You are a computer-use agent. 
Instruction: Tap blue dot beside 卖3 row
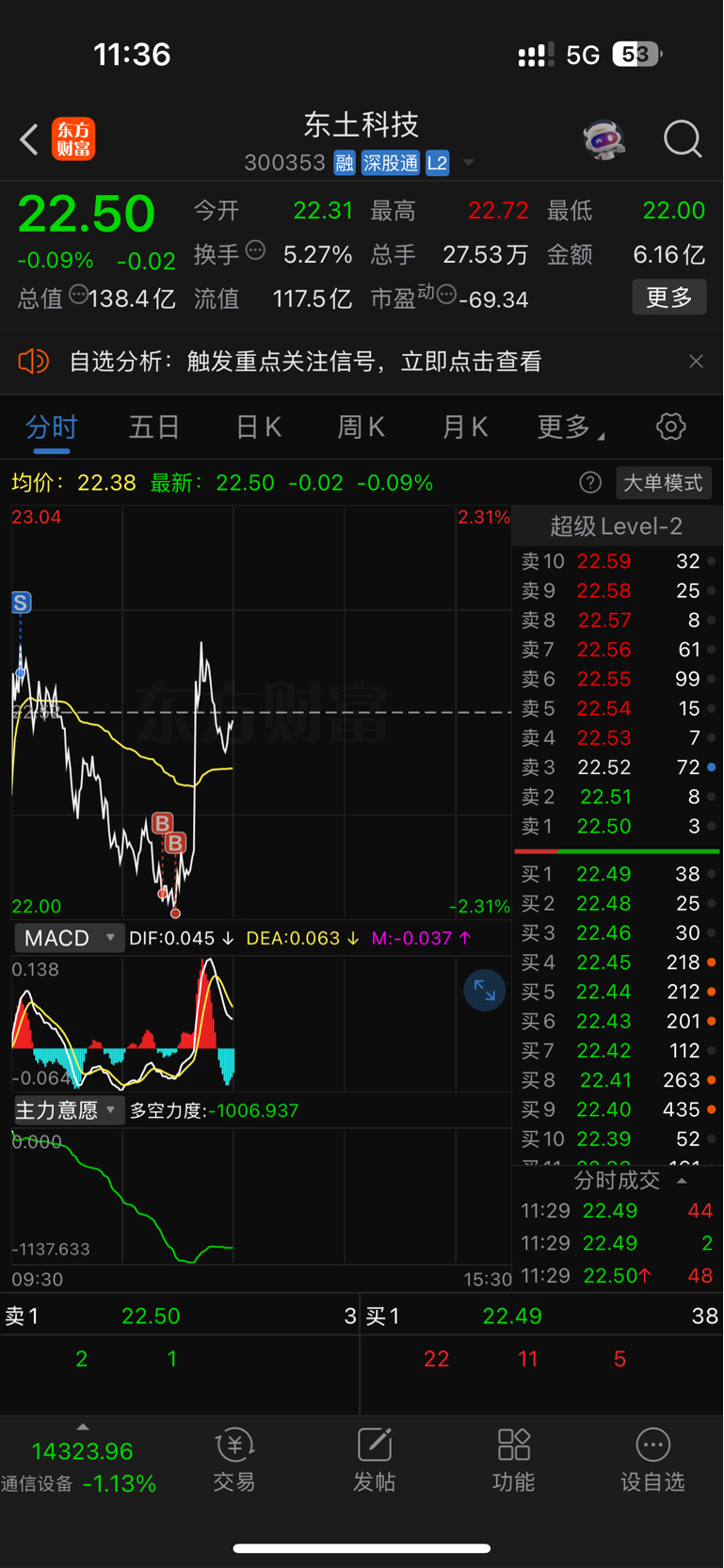(712, 768)
